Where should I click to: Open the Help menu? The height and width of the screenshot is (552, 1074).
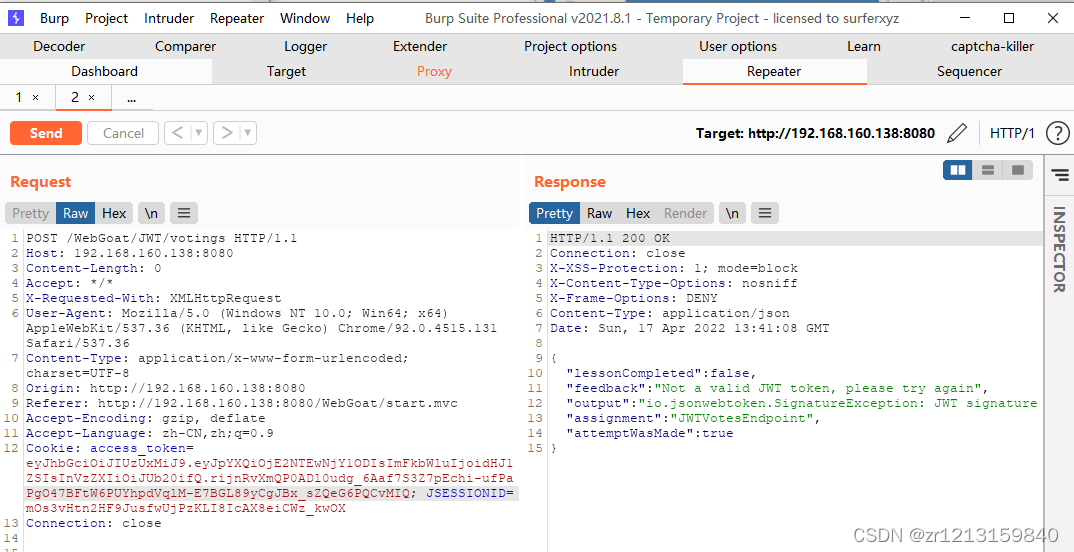pos(360,18)
